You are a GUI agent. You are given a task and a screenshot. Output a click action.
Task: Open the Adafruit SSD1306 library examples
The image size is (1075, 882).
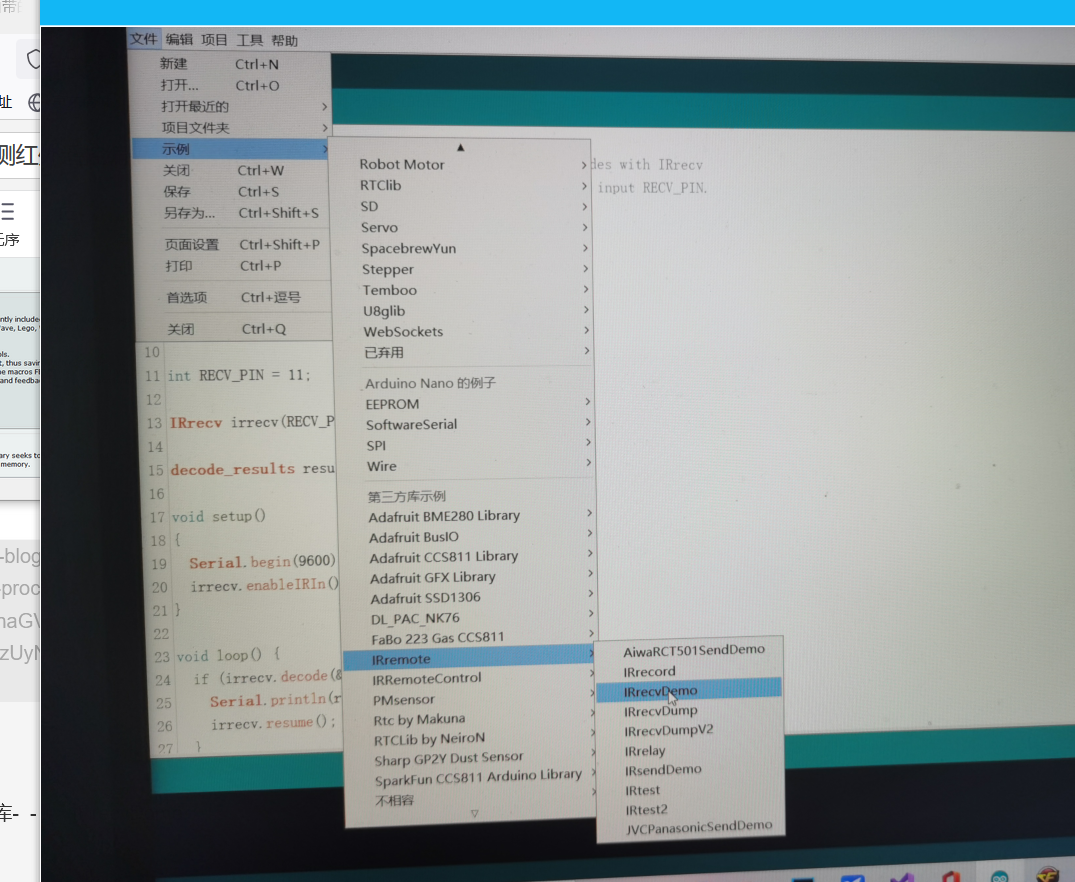click(x=423, y=597)
